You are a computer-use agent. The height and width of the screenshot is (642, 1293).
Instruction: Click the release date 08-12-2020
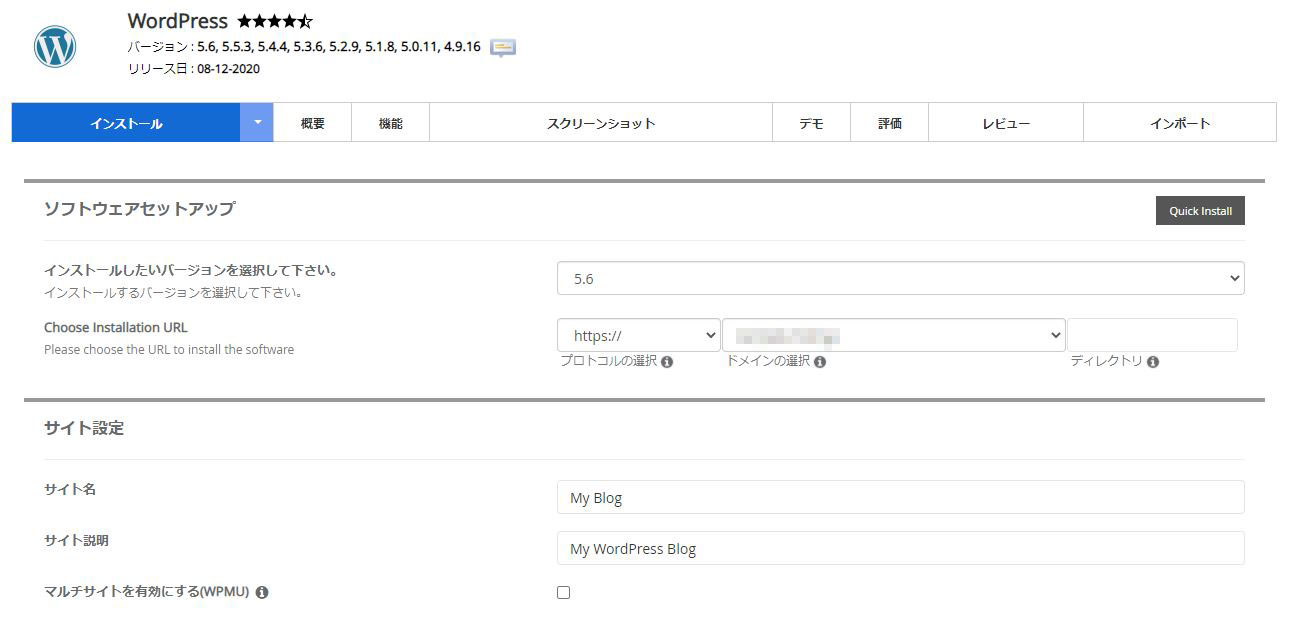230,69
